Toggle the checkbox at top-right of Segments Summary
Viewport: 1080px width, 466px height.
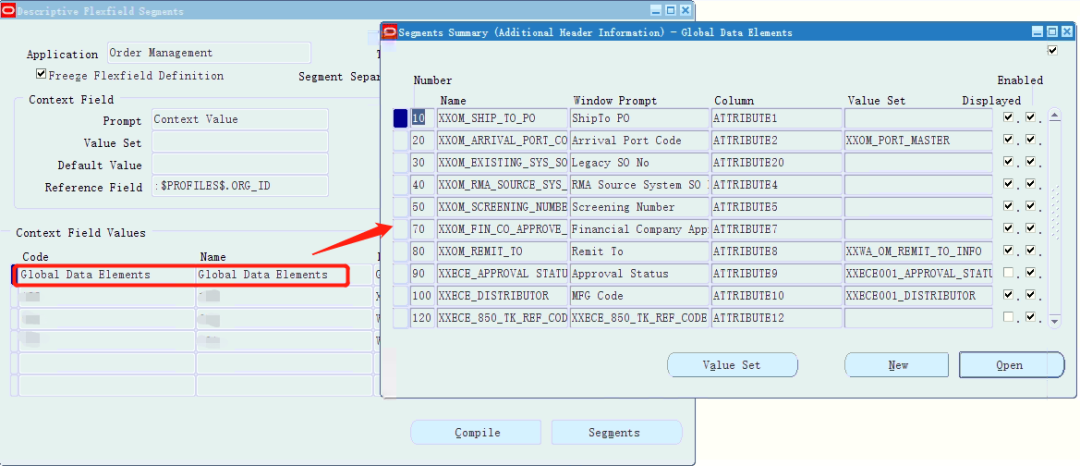point(1052,50)
